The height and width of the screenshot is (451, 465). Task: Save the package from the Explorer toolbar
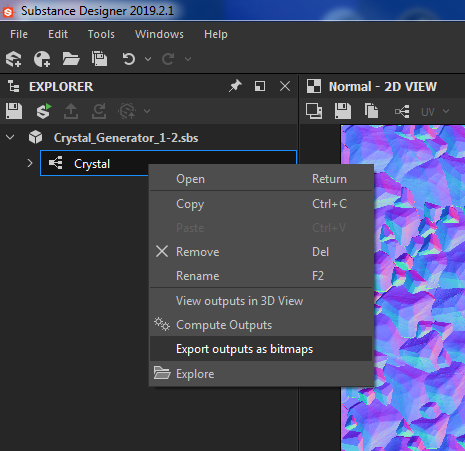pos(14,111)
